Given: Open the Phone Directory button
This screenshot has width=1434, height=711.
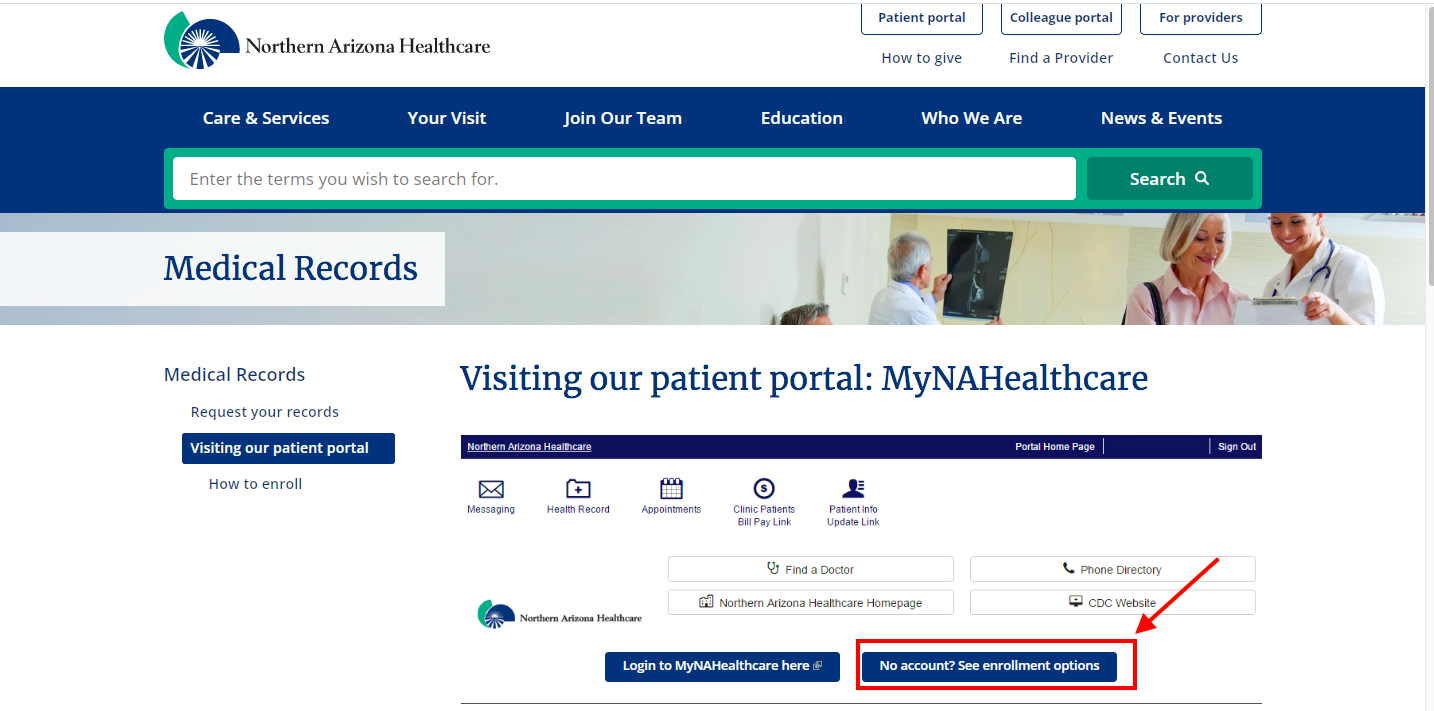Looking at the screenshot, I should click(1112, 569).
